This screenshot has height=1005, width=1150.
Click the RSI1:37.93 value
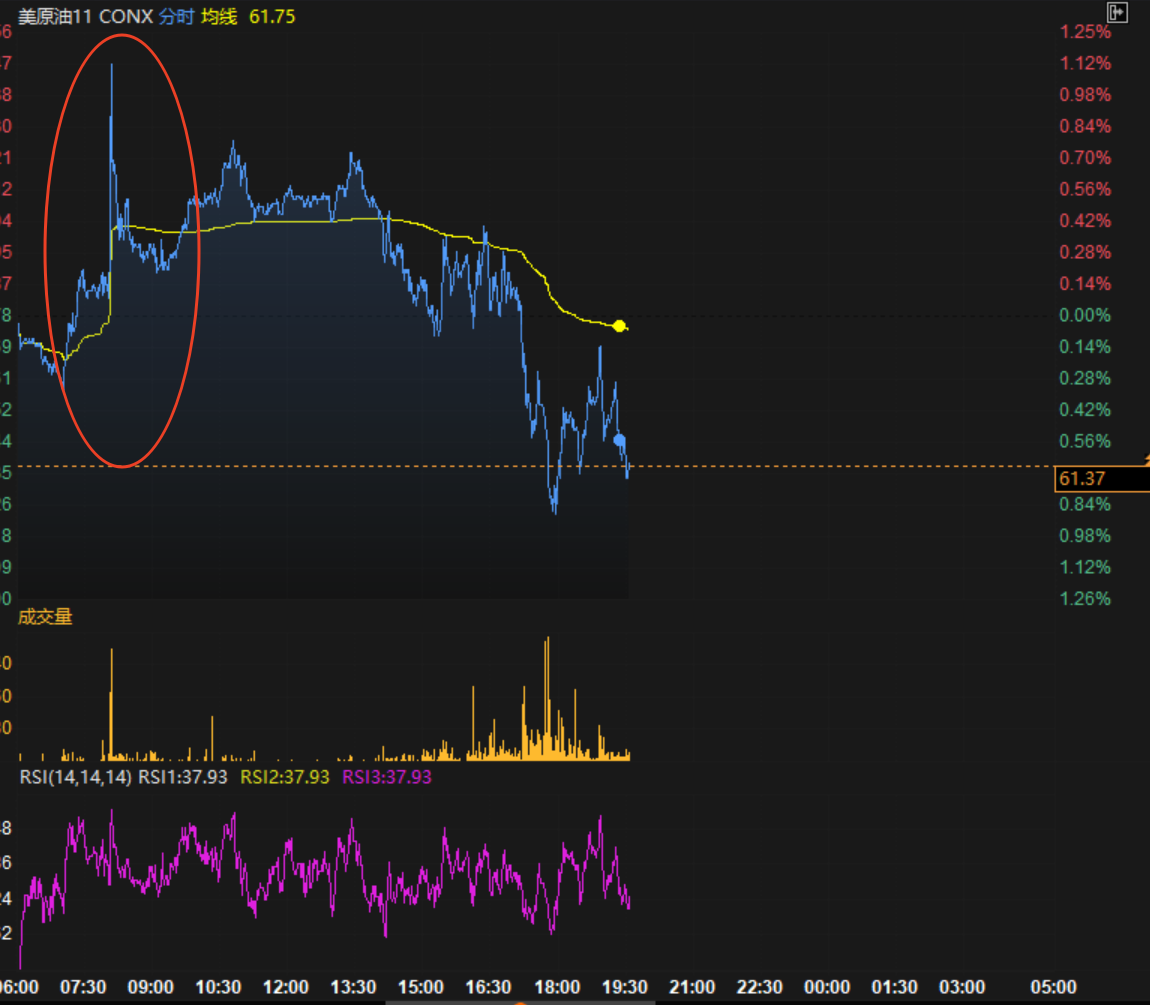tap(183, 777)
